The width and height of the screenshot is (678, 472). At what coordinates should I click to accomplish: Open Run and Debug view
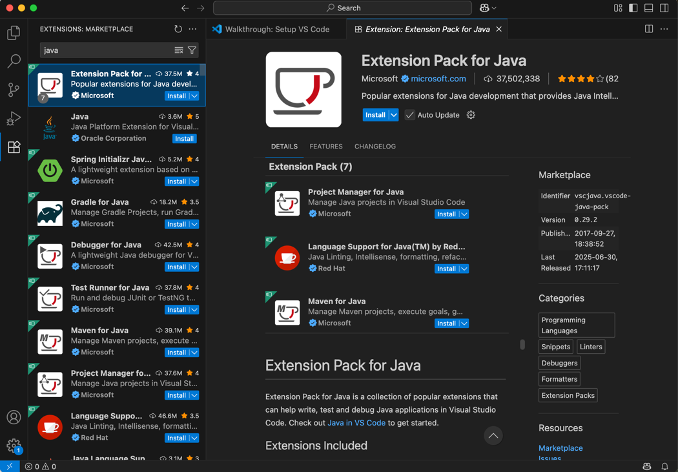point(13,118)
